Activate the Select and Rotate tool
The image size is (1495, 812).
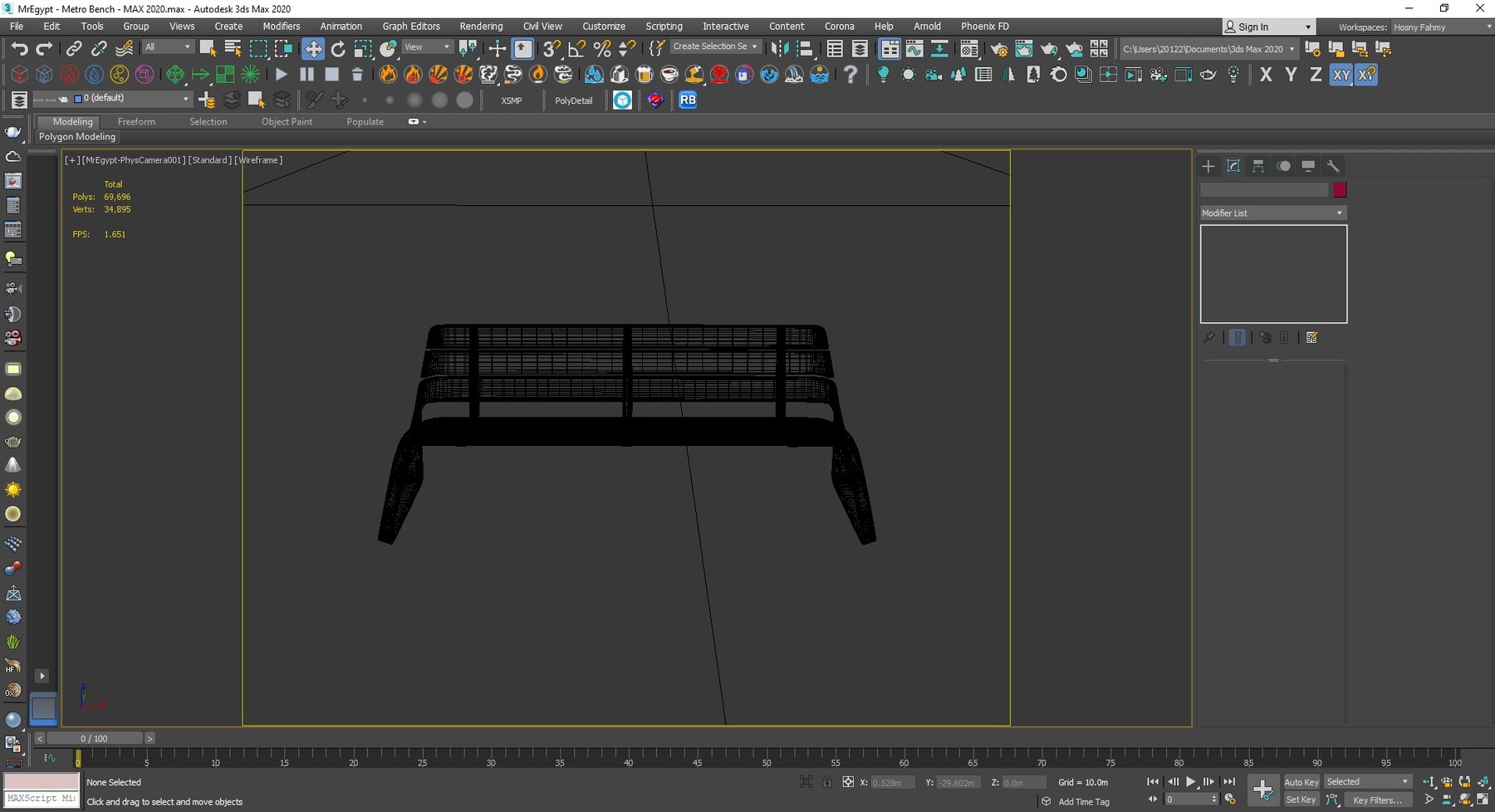[338, 49]
